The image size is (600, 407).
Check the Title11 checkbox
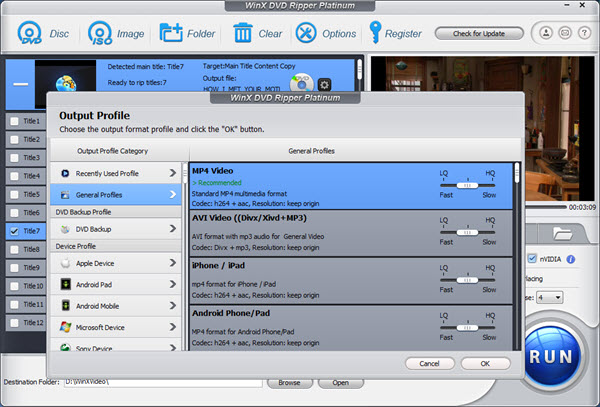14,304
